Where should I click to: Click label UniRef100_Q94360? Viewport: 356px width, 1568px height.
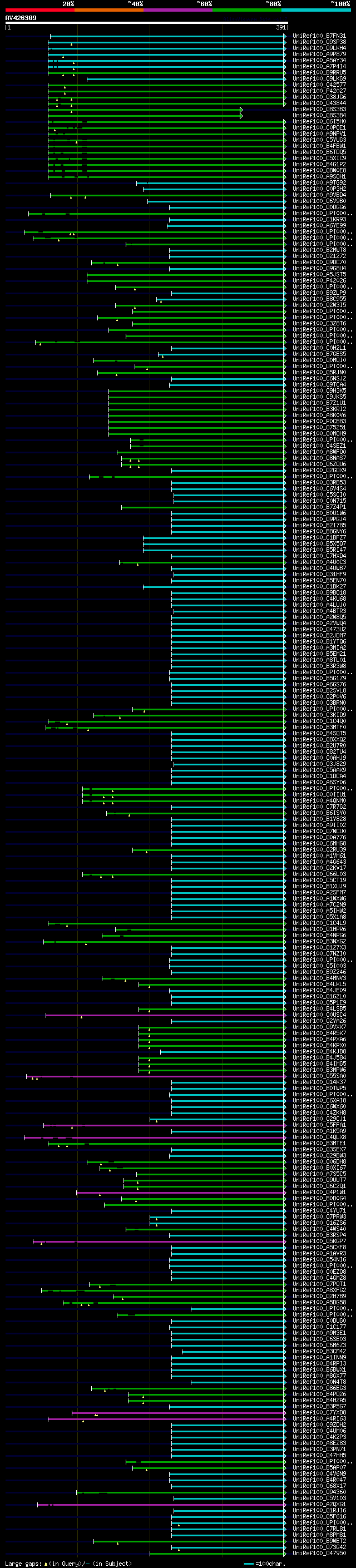tap(319, 1491)
